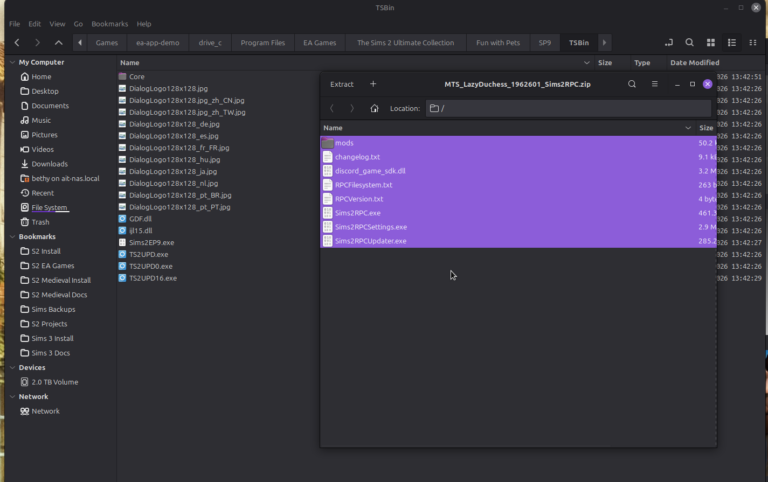This screenshot has height=482, width=768.
Task: Collapse the My Computer sidebar section
Action: 12,62
